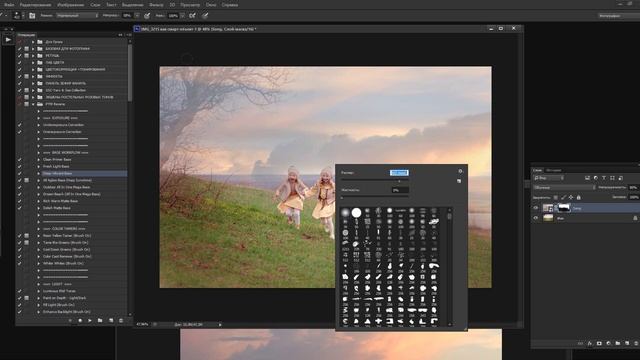Viewport: 640px width, 360px height.
Task: Open layer filter kind dropdown in Layers
Action: click(x=549, y=178)
